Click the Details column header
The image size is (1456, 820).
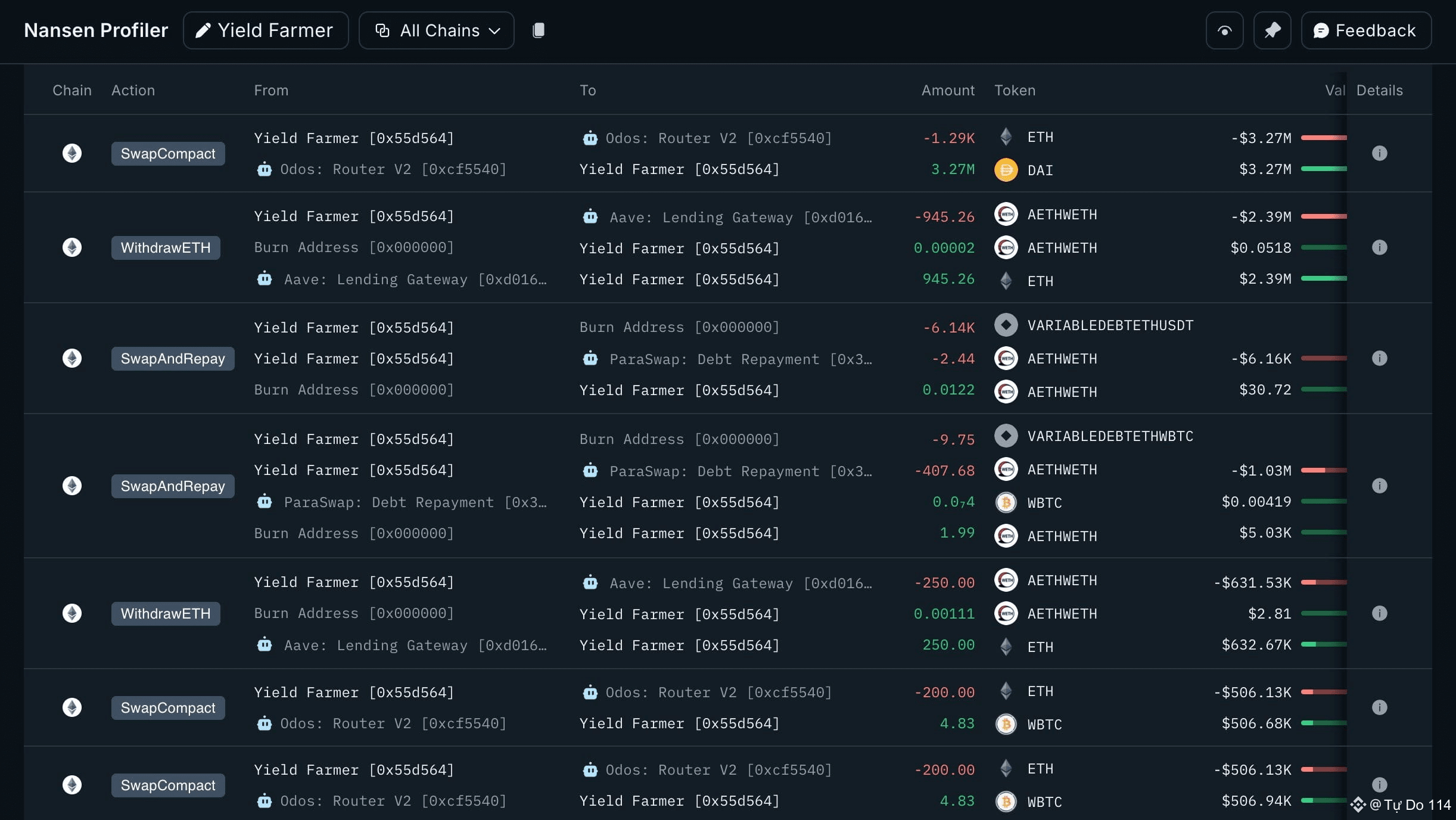(x=1379, y=90)
